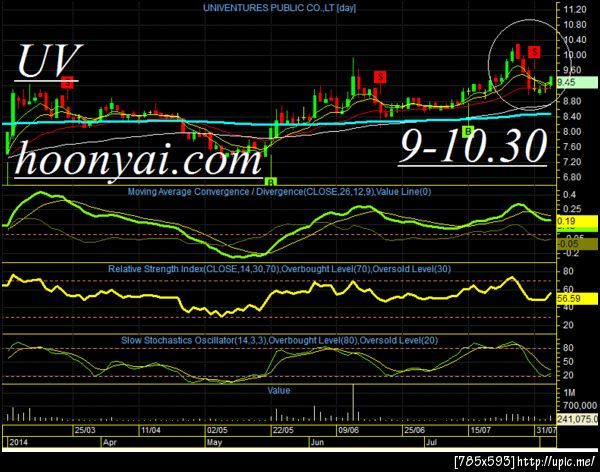The image size is (600, 472).
Task: Click the red S sell signal in June
Action: 380,77
